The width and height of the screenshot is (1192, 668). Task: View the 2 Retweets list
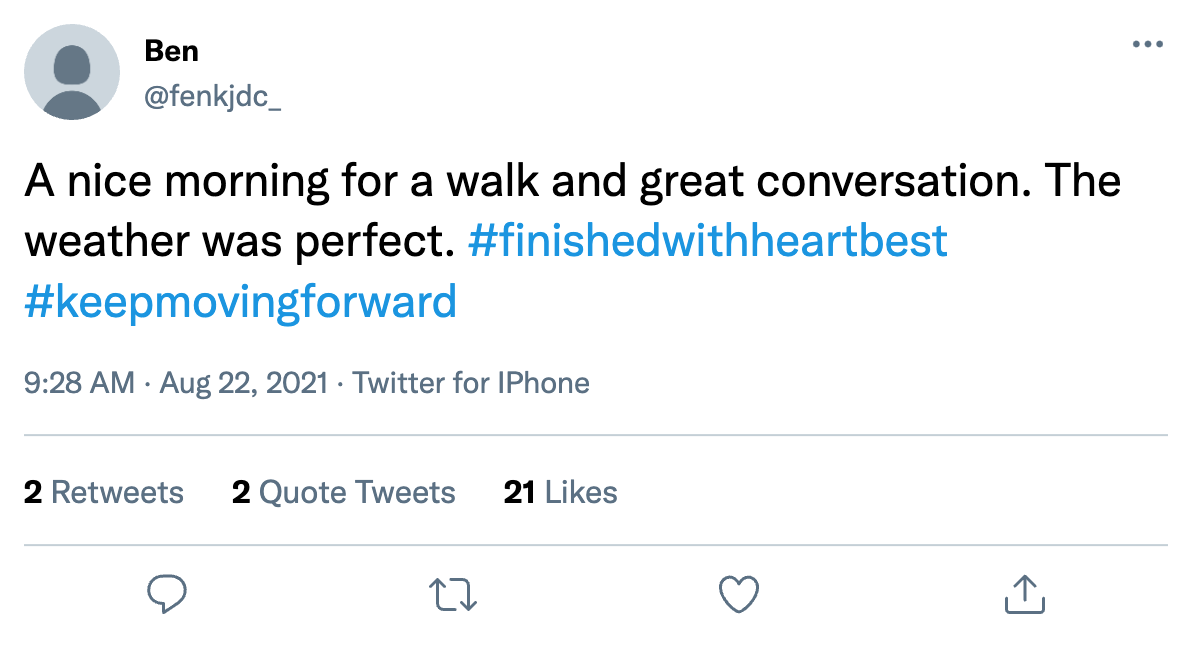tap(104, 492)
